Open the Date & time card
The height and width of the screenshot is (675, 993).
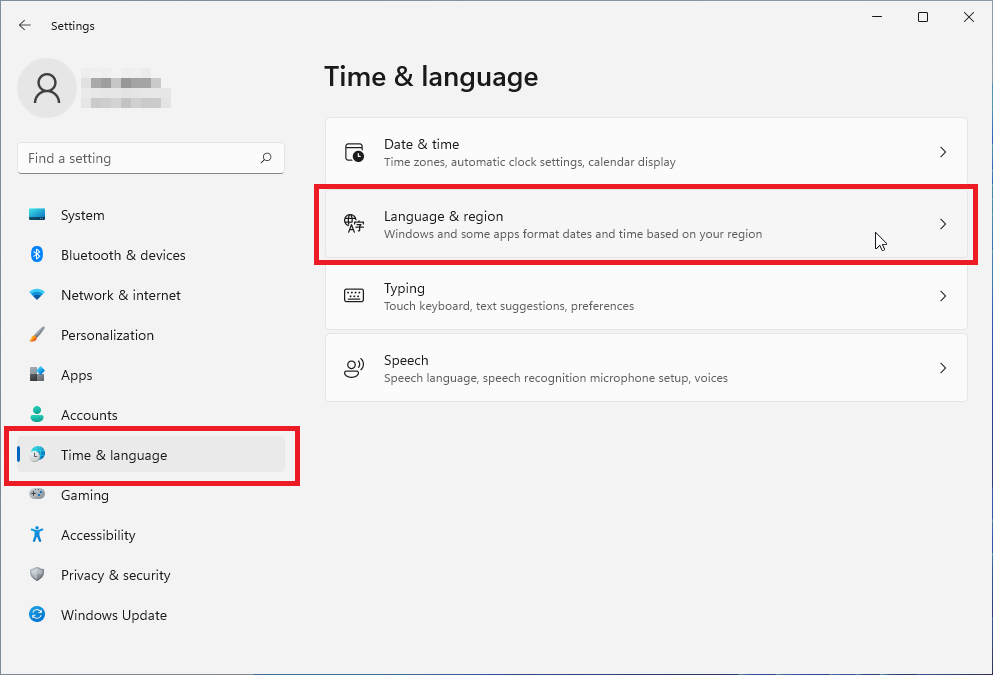(646, 152)
